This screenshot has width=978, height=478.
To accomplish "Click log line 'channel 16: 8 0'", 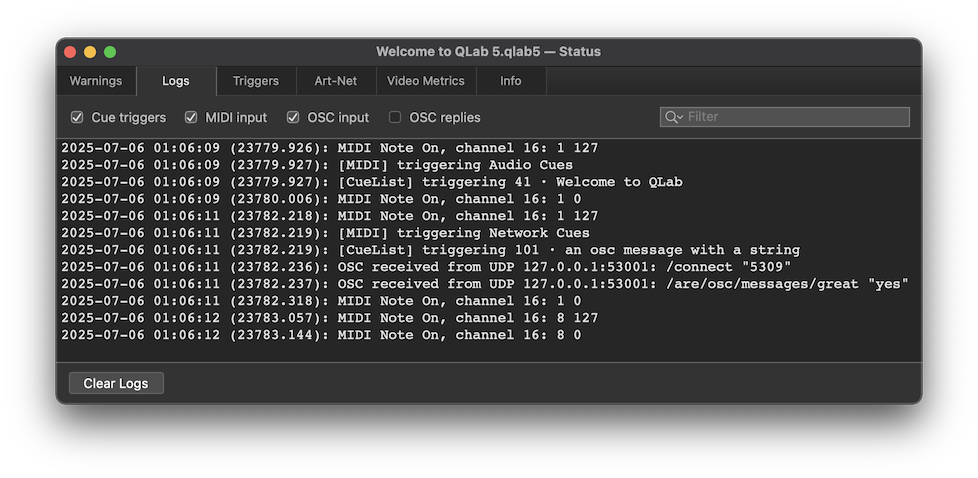I will pos(321,335).
